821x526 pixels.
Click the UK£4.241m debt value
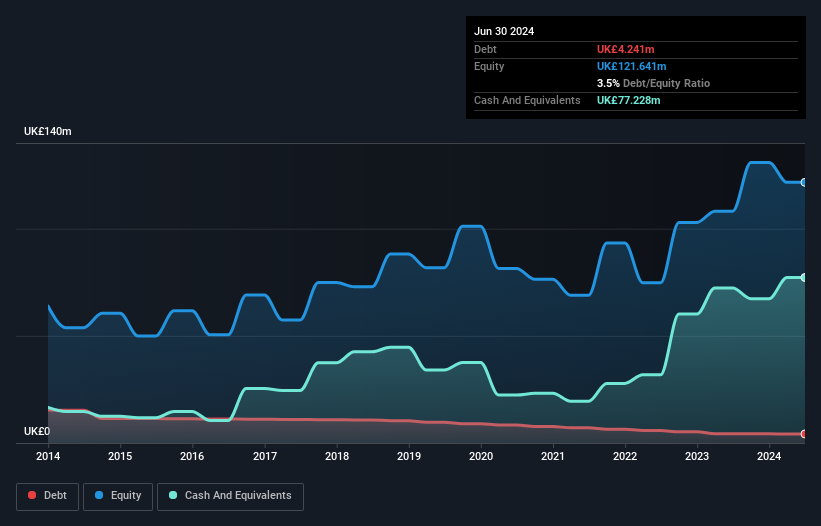626,49
